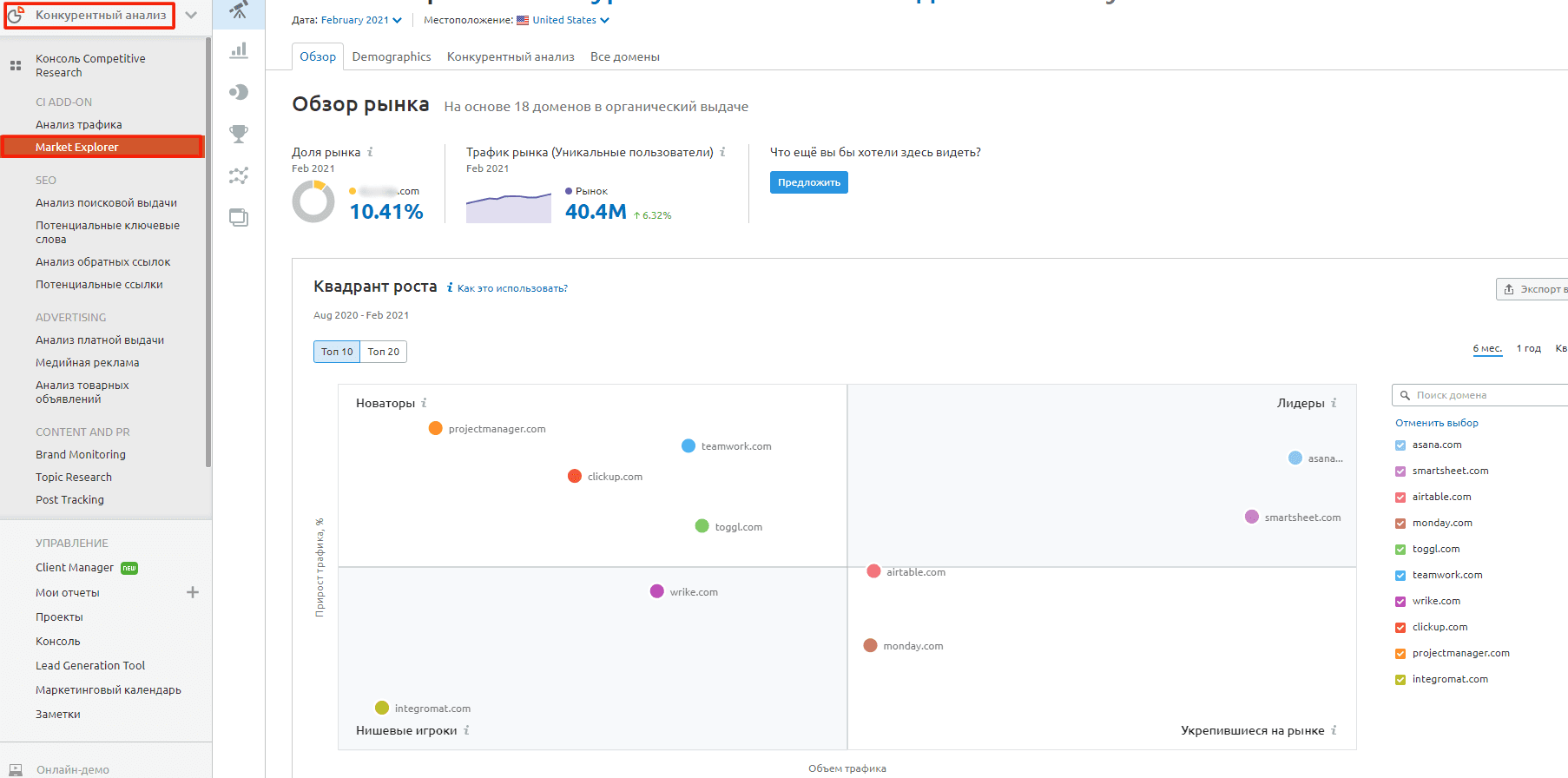Click the bar chart icon in the vertical toolbar
This screenshot has height=778, width=1568.
point(239,50)
